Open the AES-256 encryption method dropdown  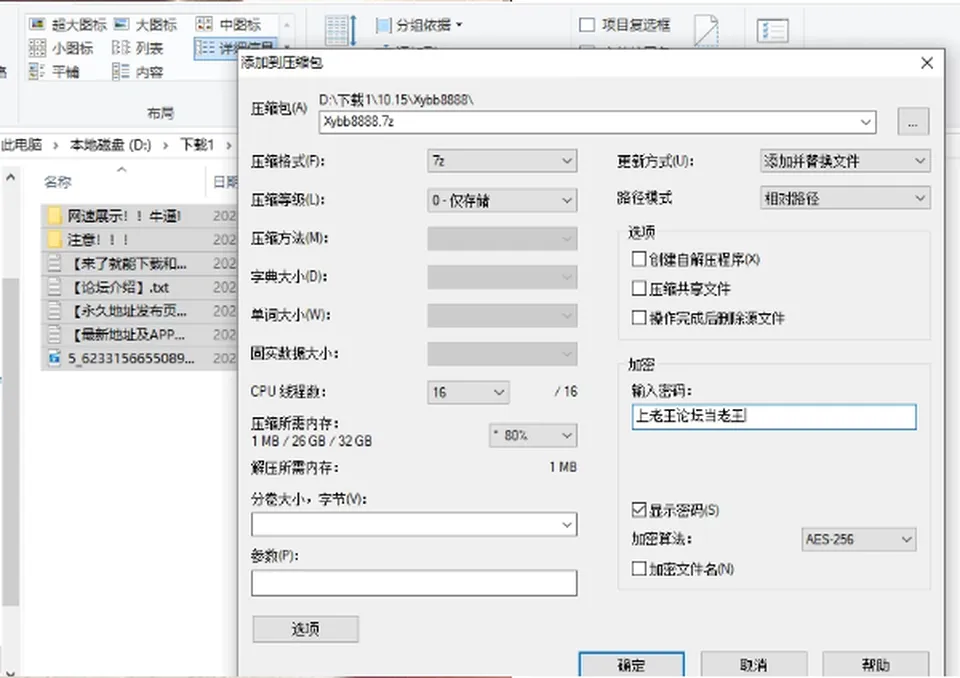pos(859,540)
